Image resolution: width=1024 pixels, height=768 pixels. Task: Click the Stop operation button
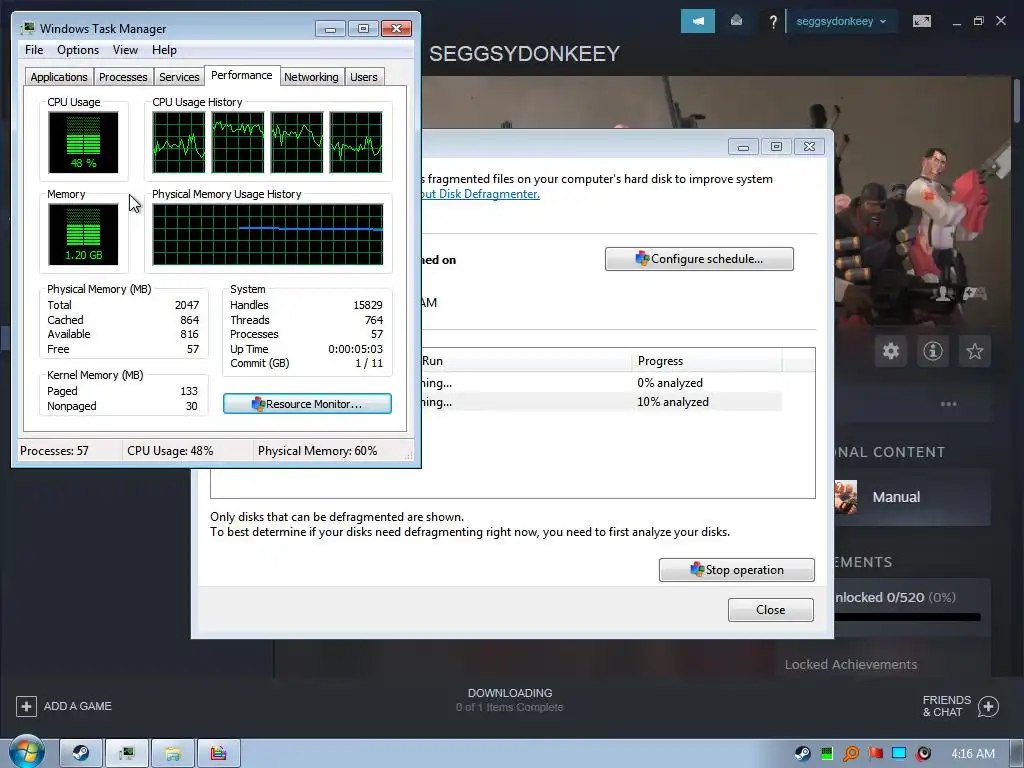[x=737, y=569]
